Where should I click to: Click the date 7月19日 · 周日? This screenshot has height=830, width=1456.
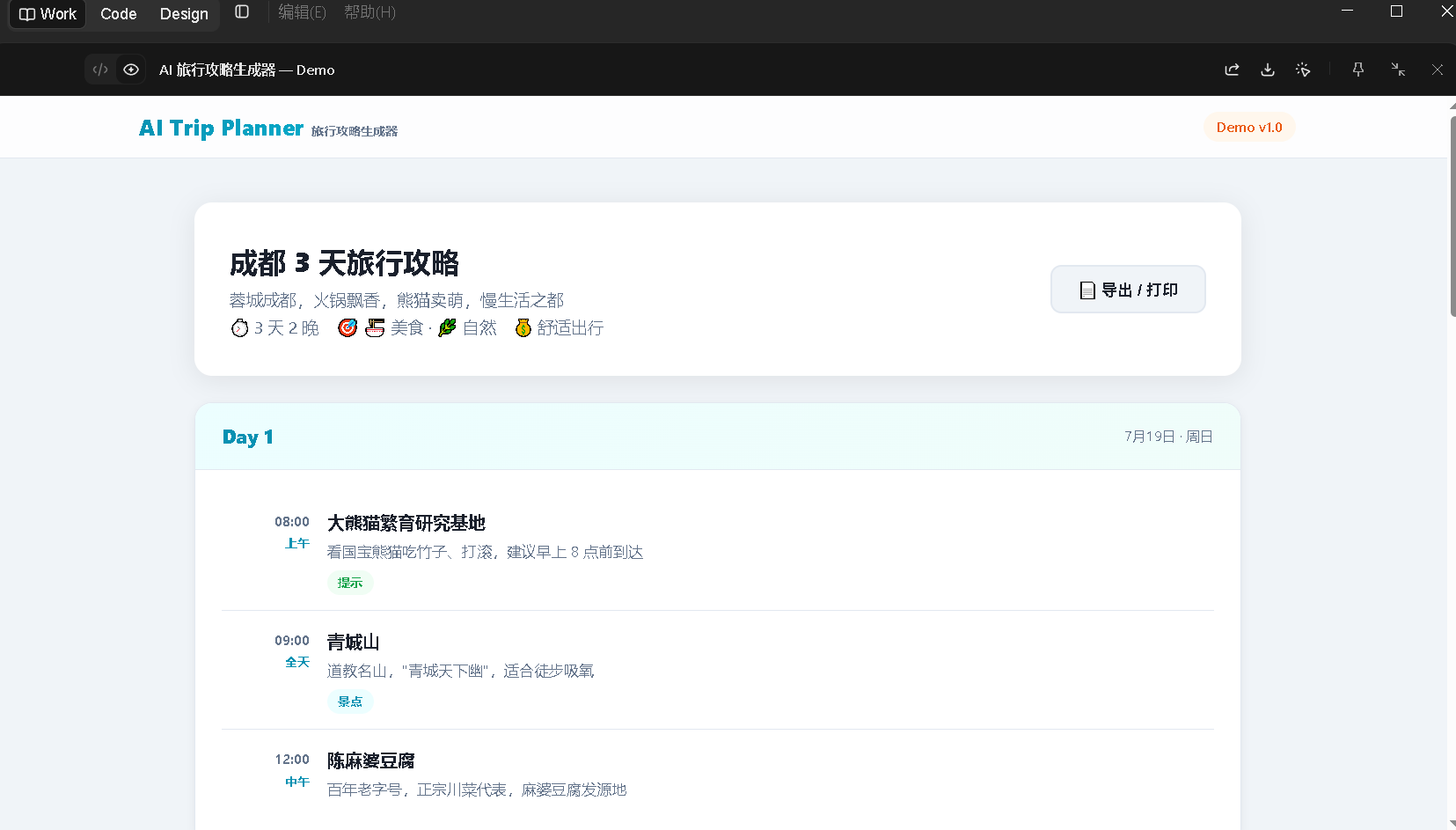(x=1168, y=437)
